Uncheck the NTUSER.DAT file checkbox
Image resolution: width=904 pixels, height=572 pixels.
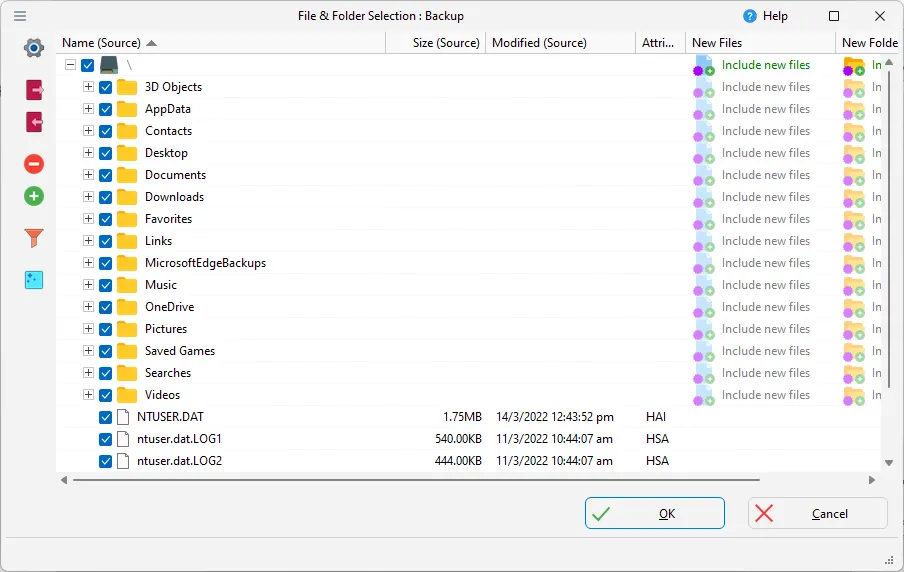(x=106, y=417)
